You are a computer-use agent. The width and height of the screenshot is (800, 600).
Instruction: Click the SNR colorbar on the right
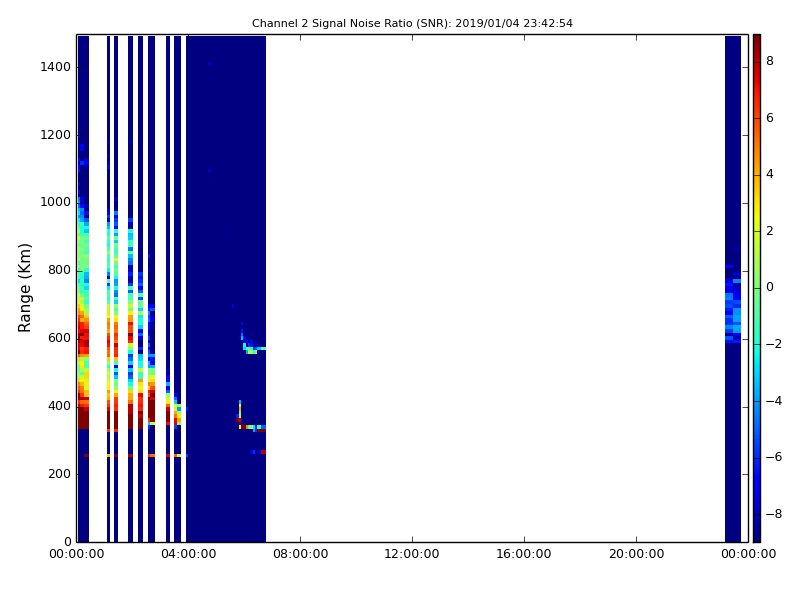click(757, 288)
